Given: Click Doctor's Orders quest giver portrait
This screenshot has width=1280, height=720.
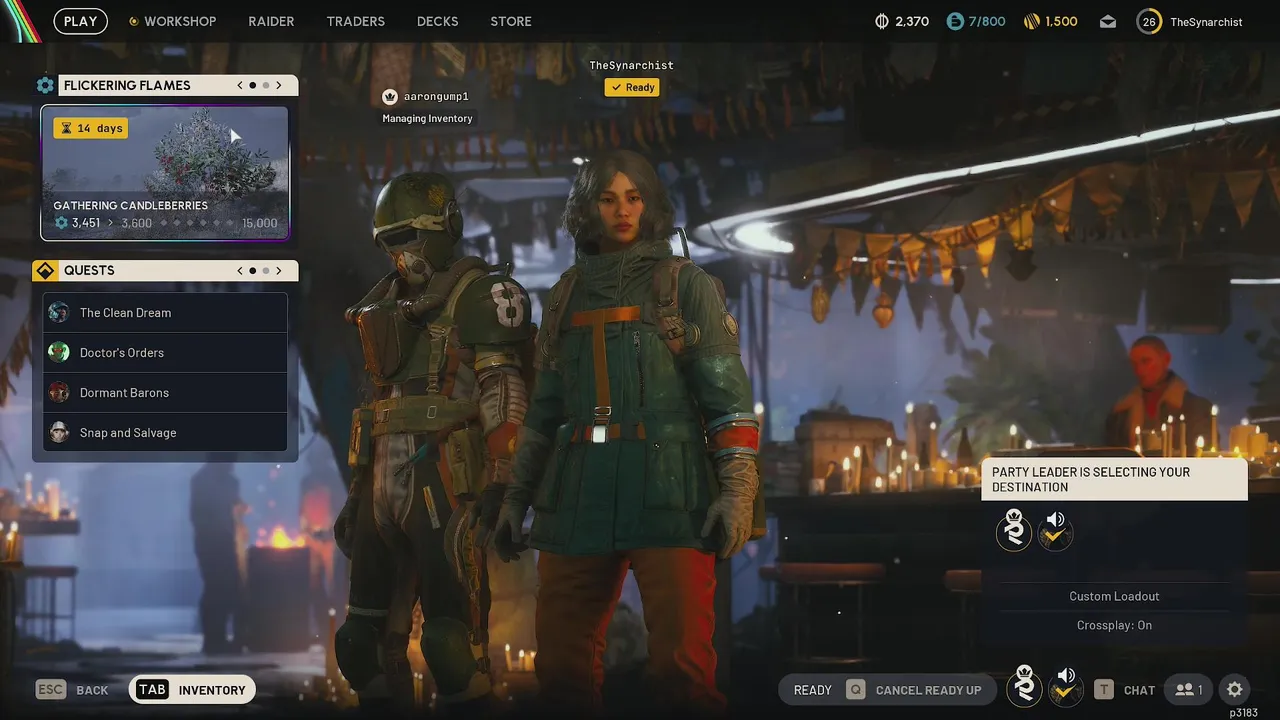Looking at the screenshot, I should (x=59, y=352).
